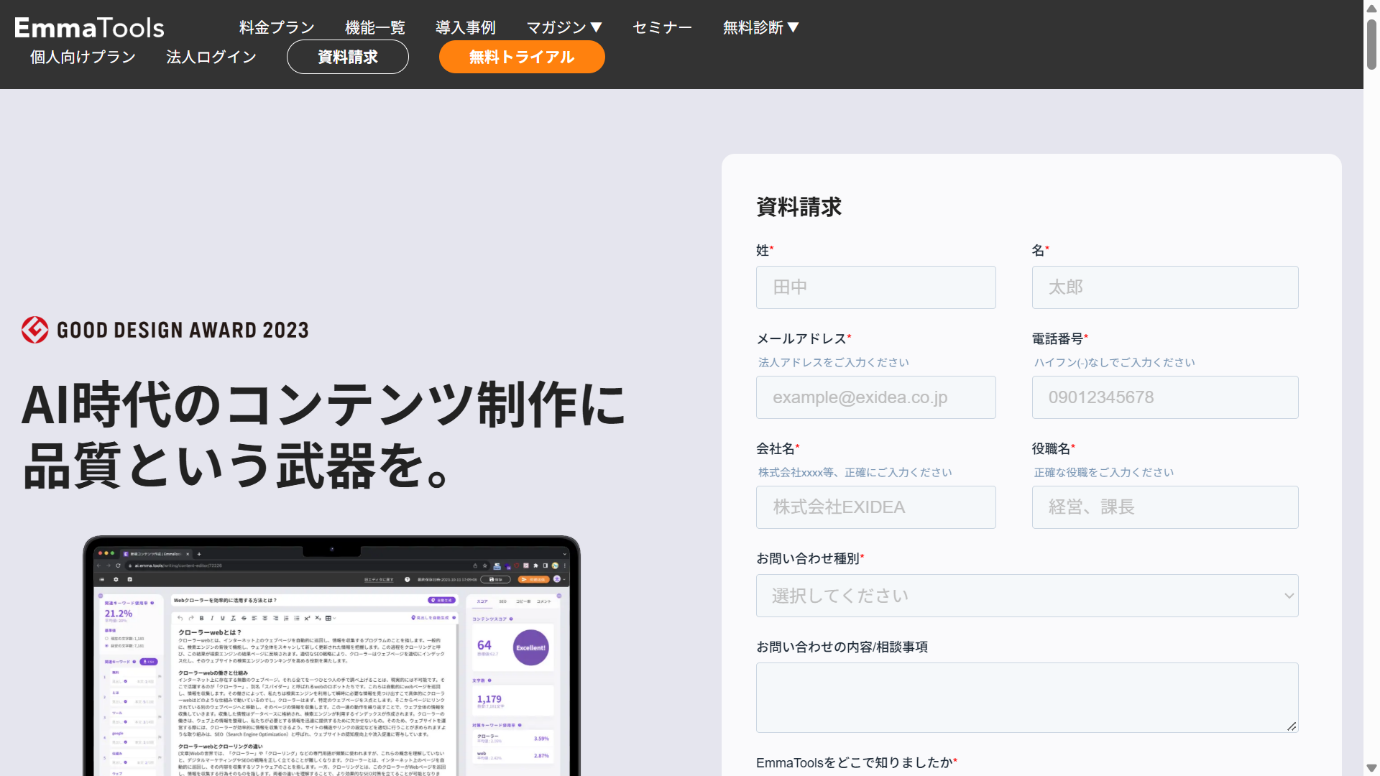This screenshot has width=1380, height=776.
Task: Click the hint ハイフン(-)なしでご入力ください
Action: [1114, 362]
